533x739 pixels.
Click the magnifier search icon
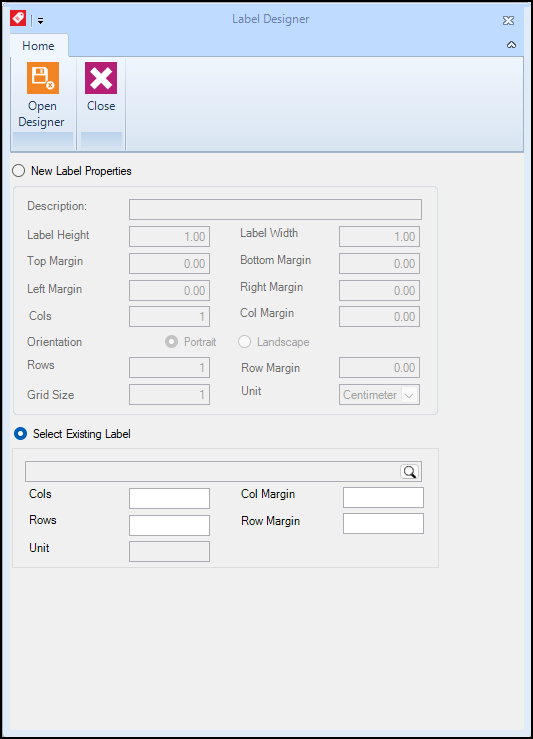(410, 471)
